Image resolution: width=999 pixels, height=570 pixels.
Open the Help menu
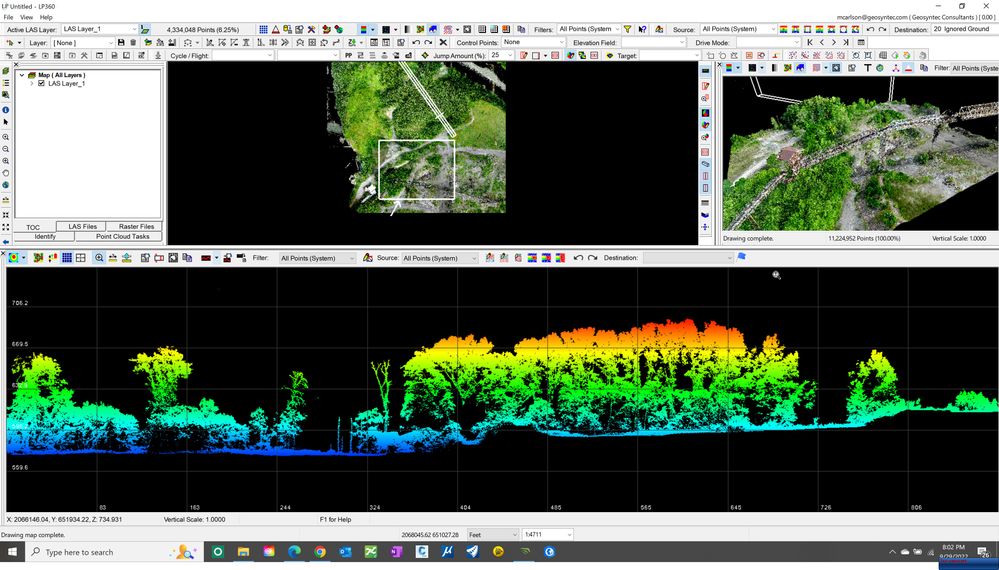(46, 17)
